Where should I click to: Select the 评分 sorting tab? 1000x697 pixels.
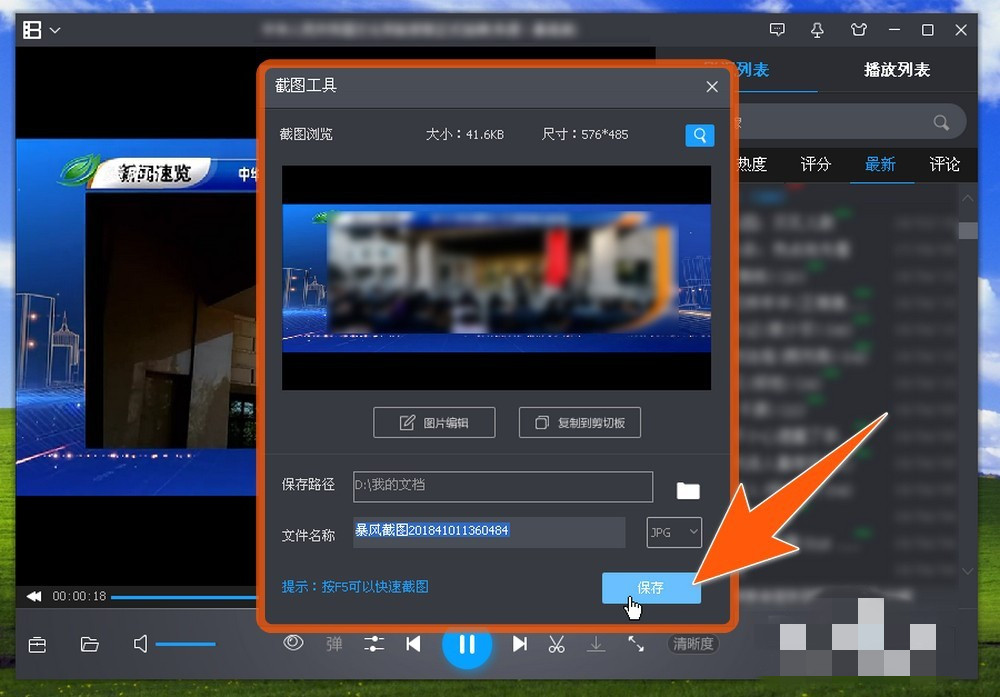click(816, 165)
